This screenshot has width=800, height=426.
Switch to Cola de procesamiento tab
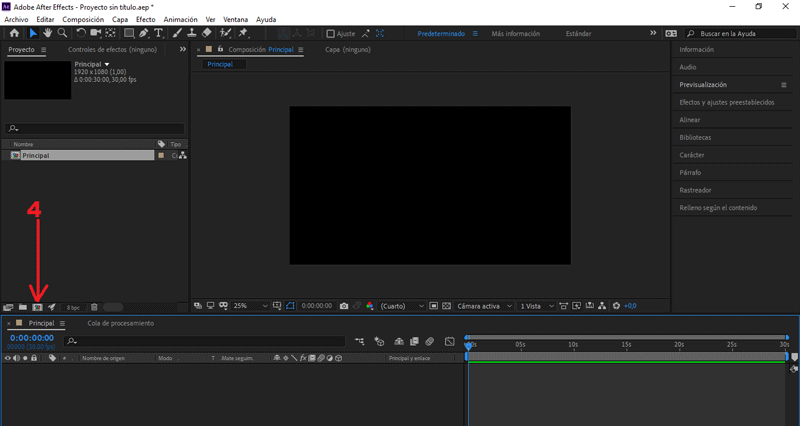point(120,323)
